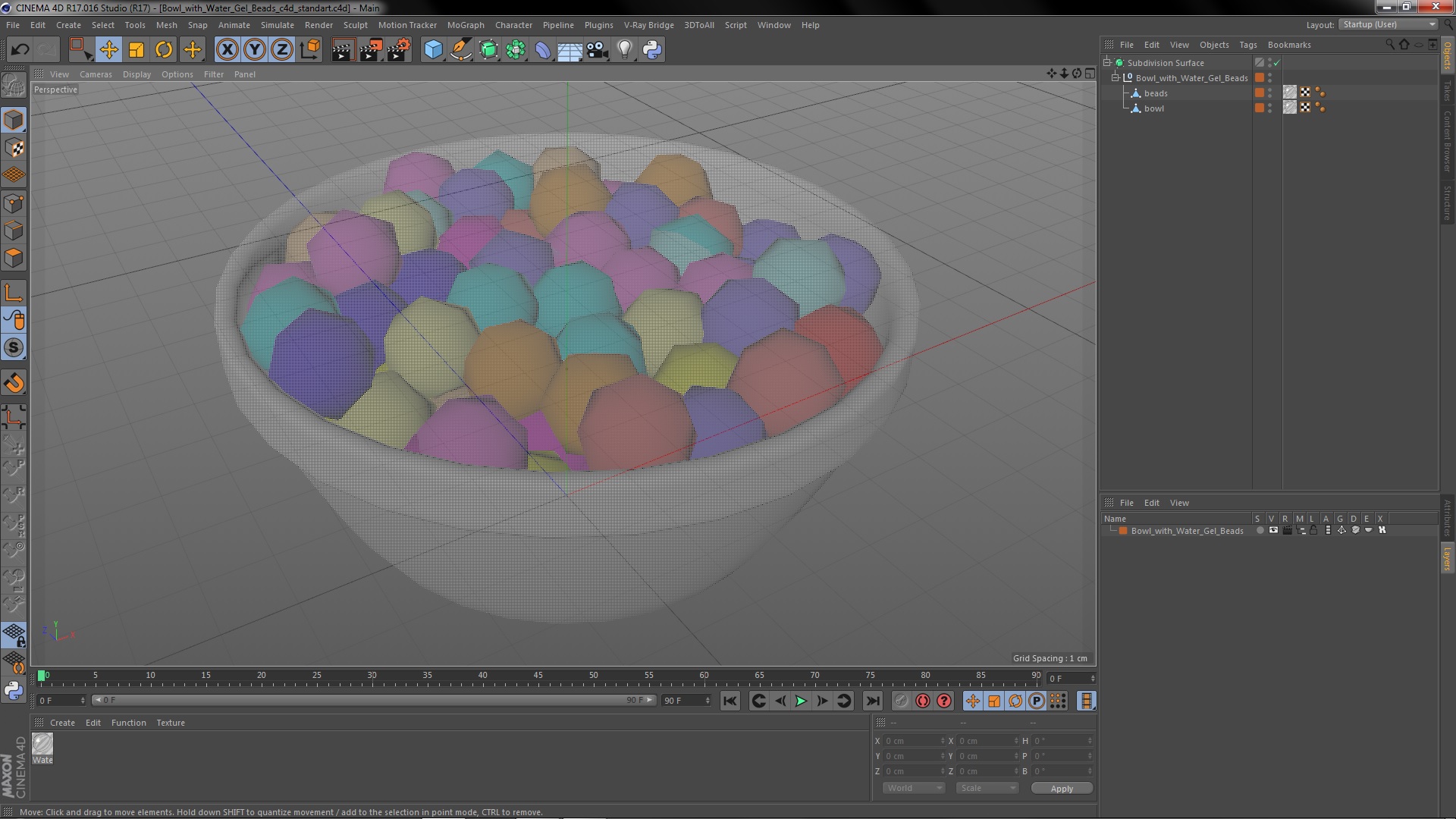This screenshot has height=819, width=1456.
Task: Open Object manager Tags menu
Action: [1247, 45]
